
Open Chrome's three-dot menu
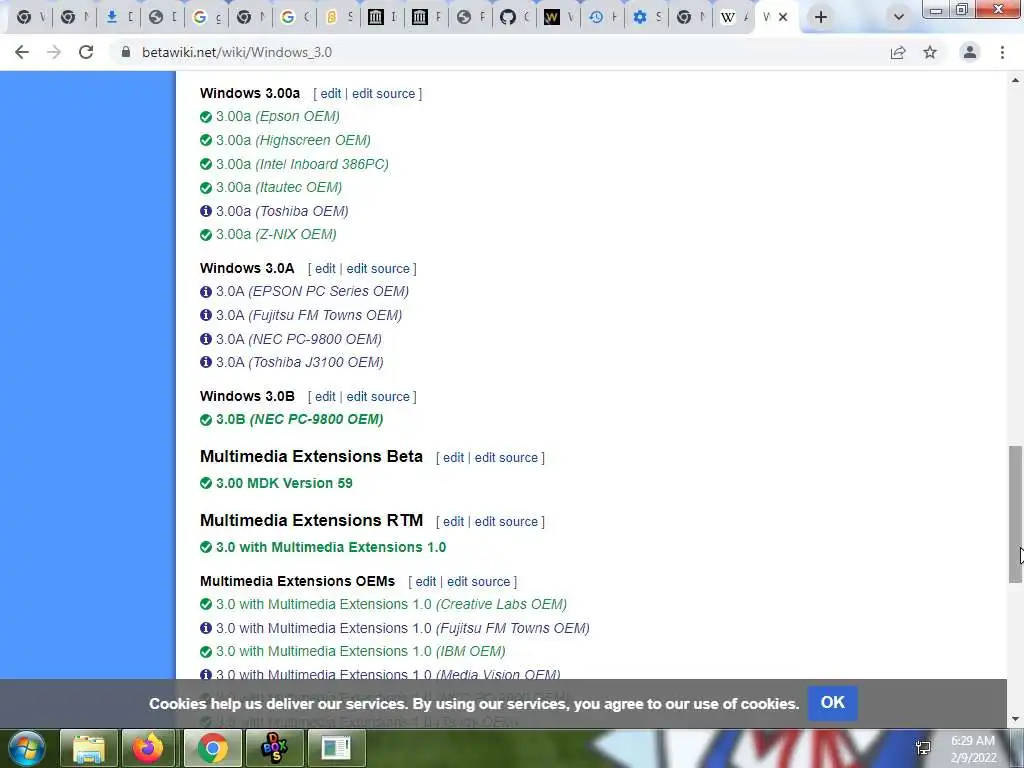coord(1002,52)
